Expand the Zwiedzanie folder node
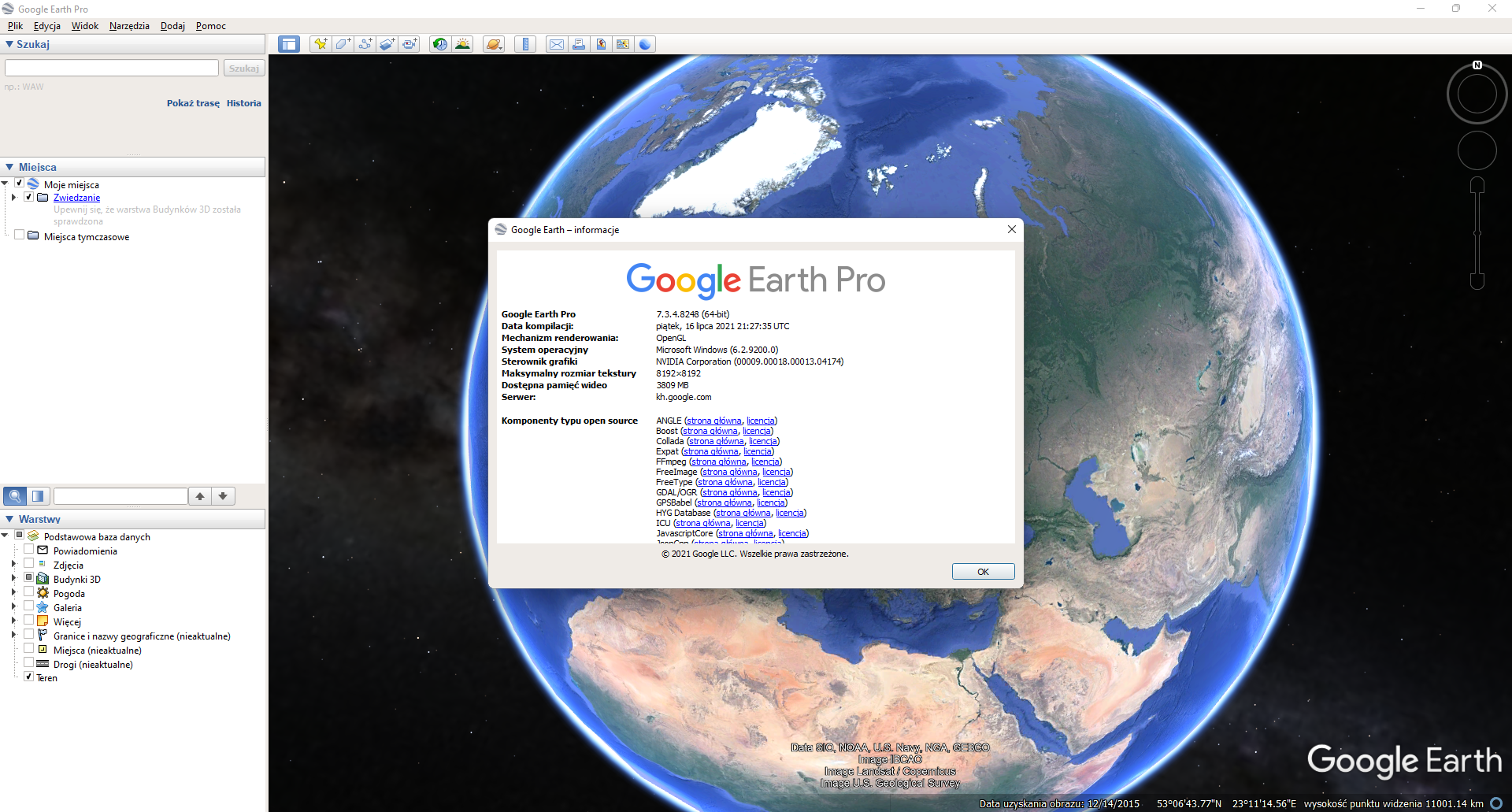This screenshot has width=1512, height=812. [x=14, y=198]
